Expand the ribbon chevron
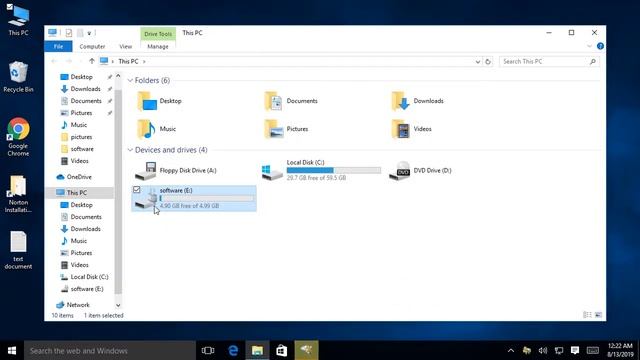640x360 pixels. tap(589, 46)
